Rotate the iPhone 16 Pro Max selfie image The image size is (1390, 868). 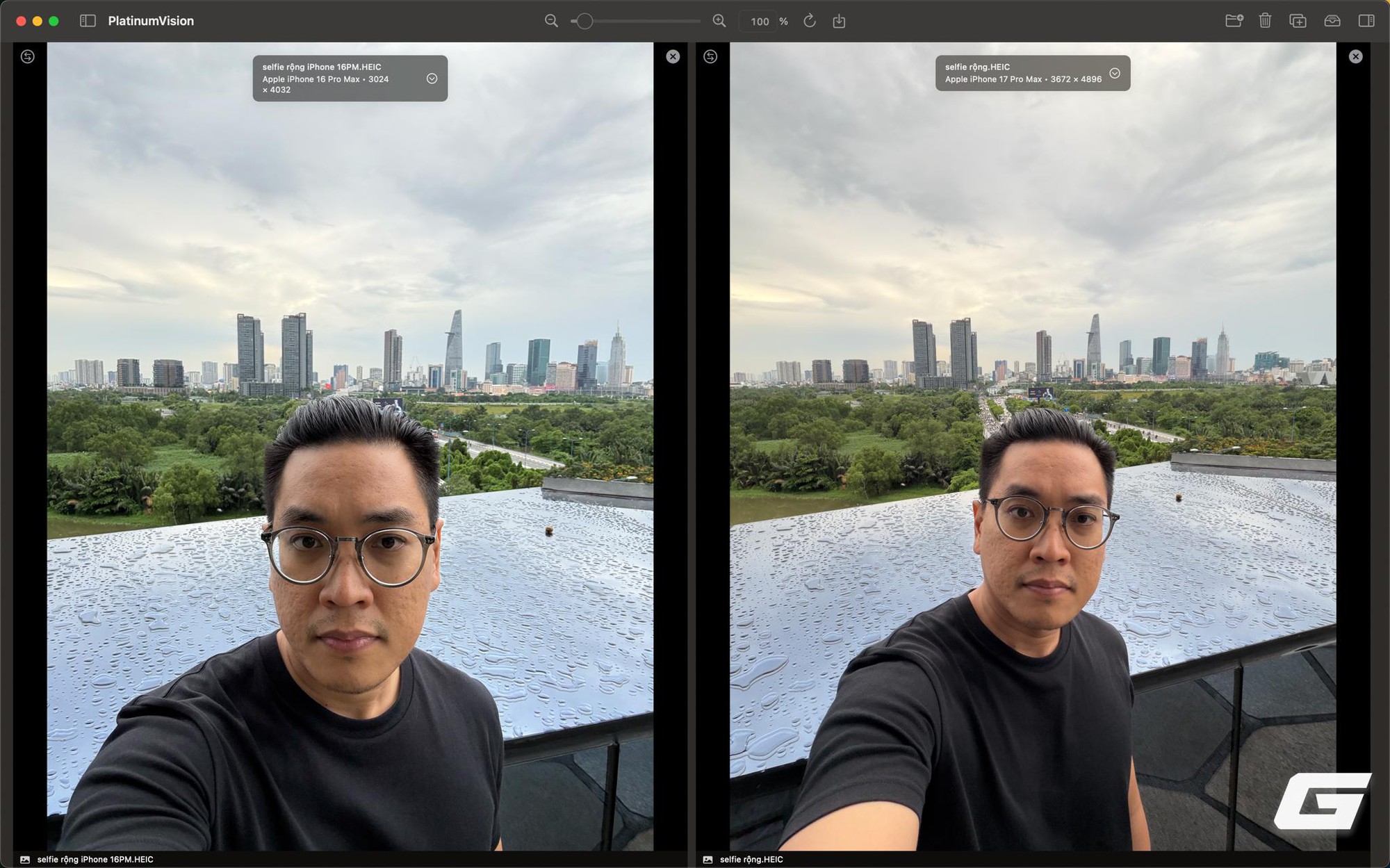click(x=28, y=56)
